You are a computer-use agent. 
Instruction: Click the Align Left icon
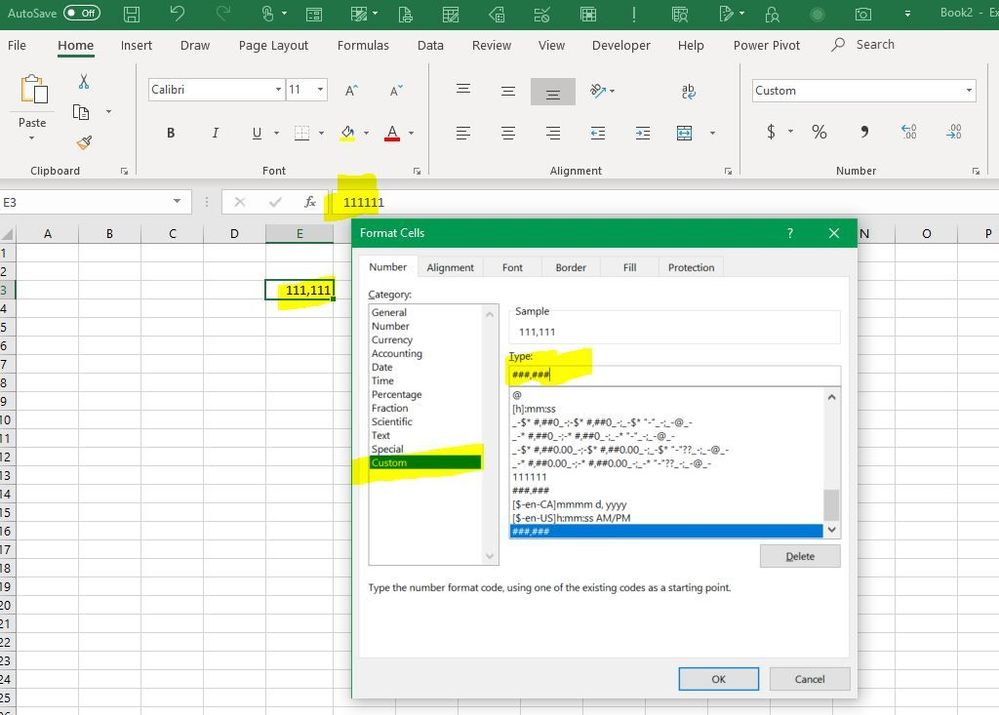point(463,133)
